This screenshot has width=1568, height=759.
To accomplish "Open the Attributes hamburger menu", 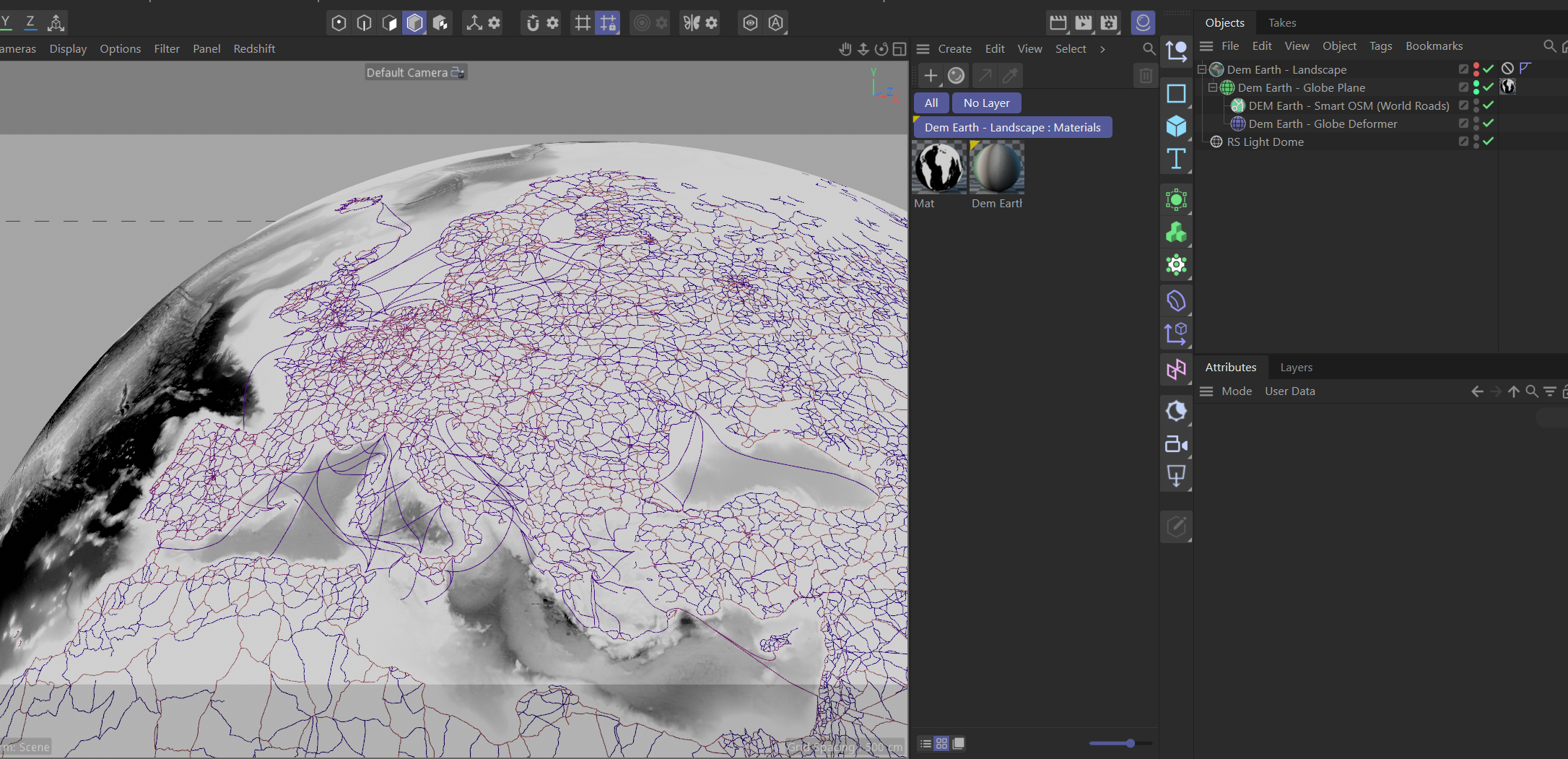I will 1206,391.
